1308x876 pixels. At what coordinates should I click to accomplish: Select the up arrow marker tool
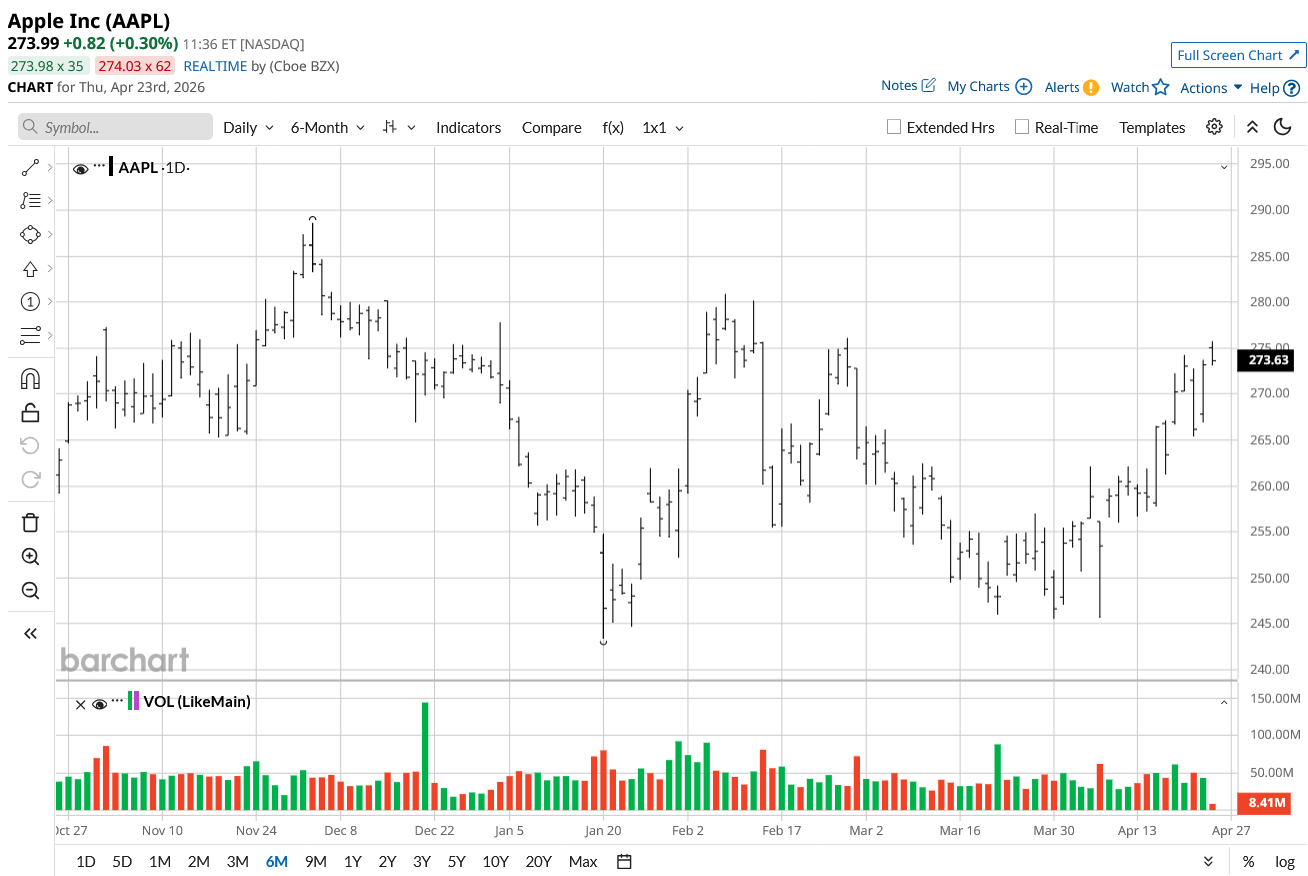[x=30, y=268]
